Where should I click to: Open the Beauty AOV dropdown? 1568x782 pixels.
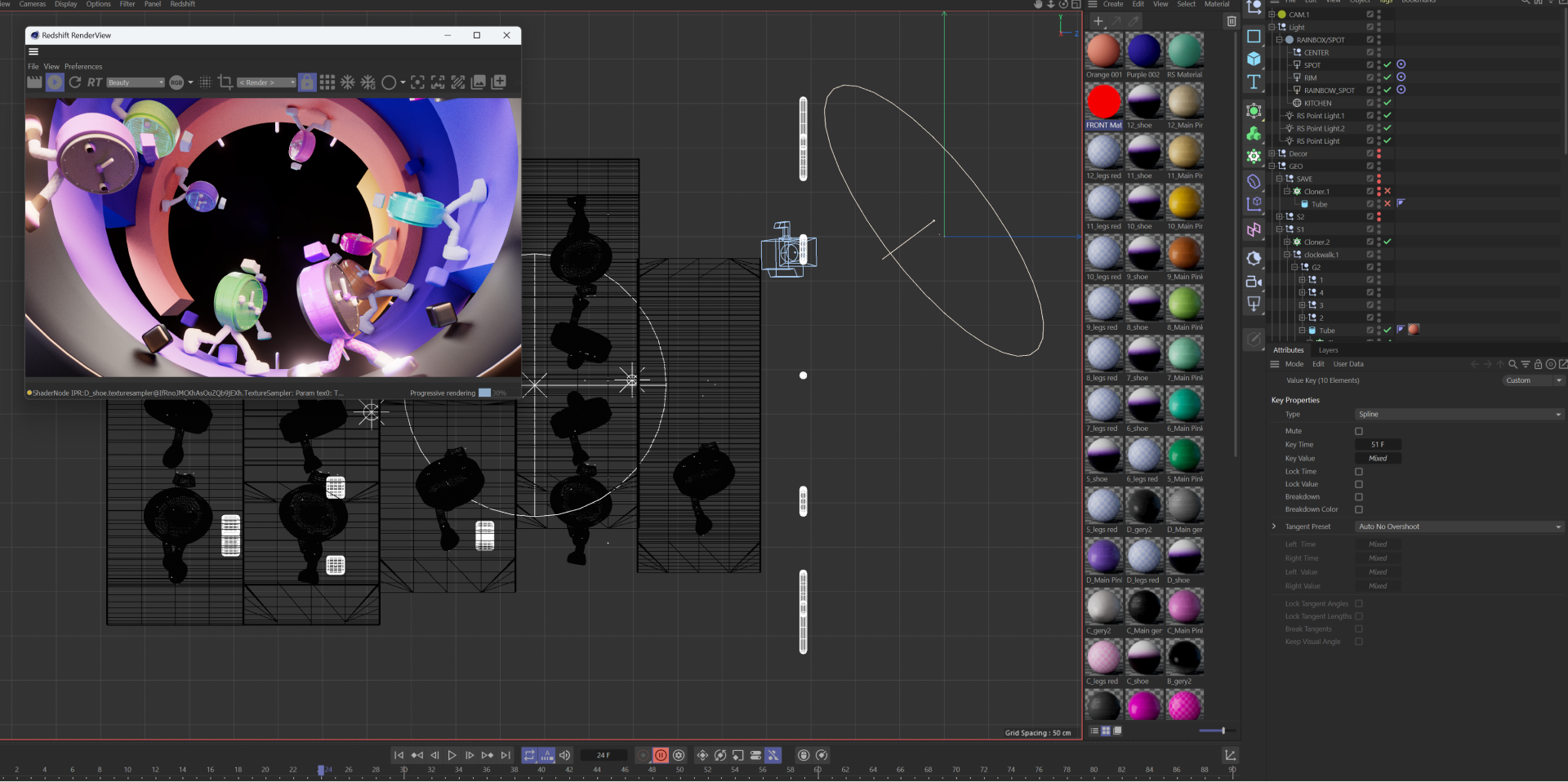(136, 82)
